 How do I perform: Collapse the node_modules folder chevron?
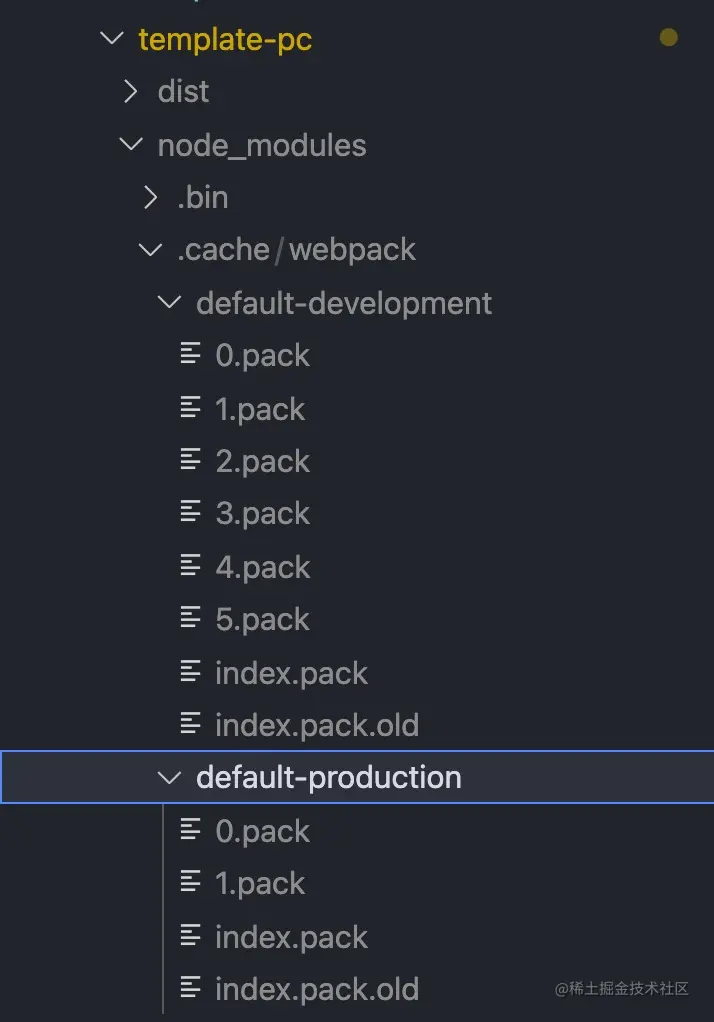tap(130, 145)
